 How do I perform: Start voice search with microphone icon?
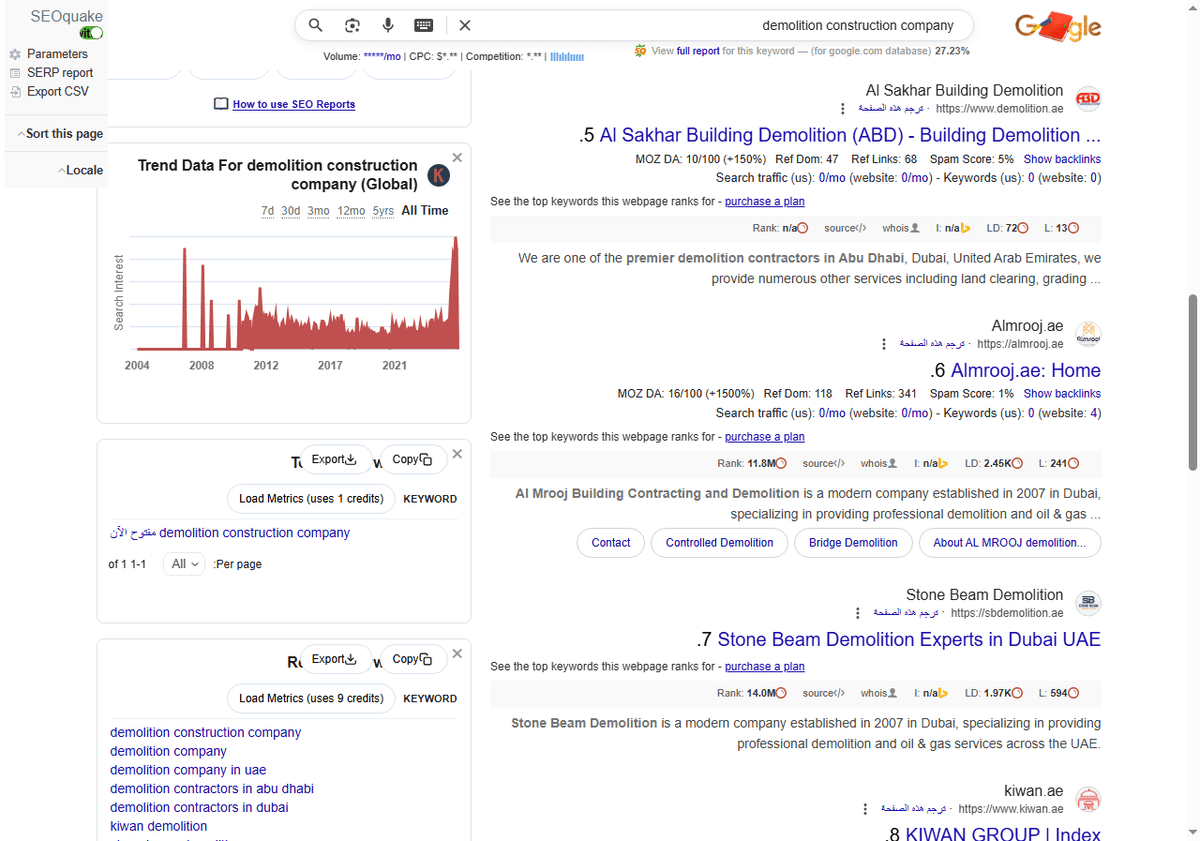[x=388, y=25]
